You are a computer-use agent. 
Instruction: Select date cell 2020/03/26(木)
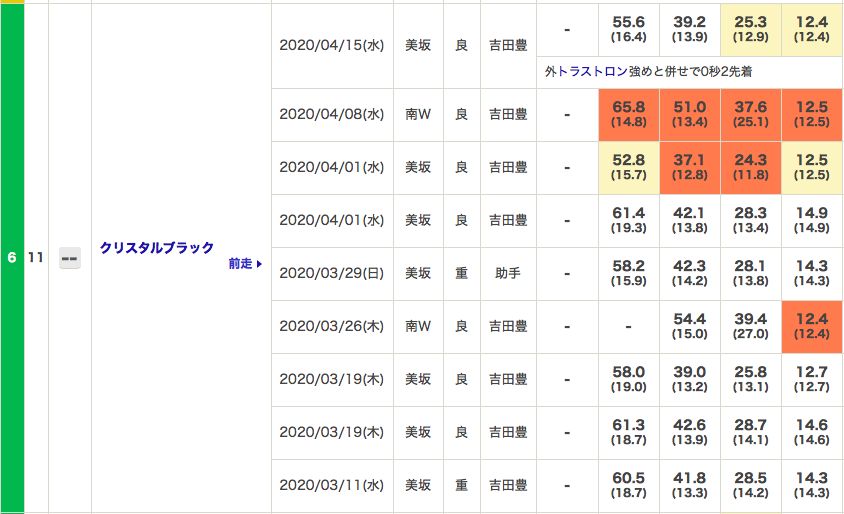(x=332, y=326)
